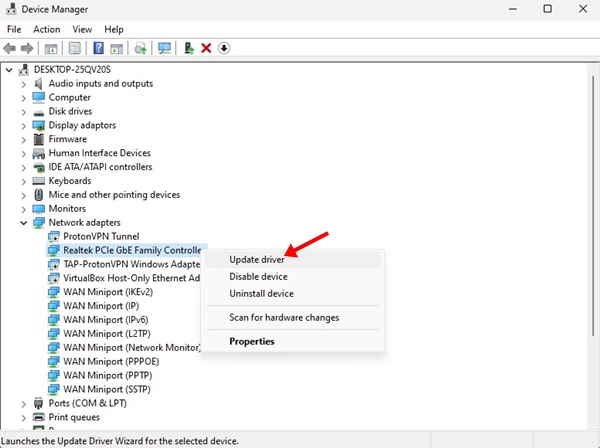This screenshot has height=448, width=600.
Task: Click the DESKTOP-25QV20S computer icon
Action: [24, 70]
